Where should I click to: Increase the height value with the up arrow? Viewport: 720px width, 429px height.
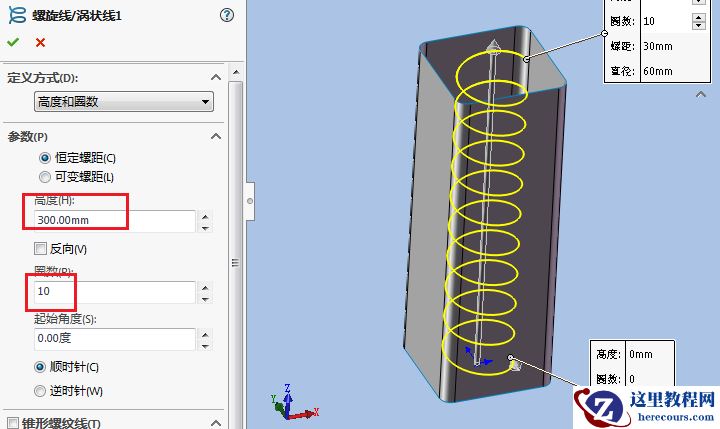[205, 216]
